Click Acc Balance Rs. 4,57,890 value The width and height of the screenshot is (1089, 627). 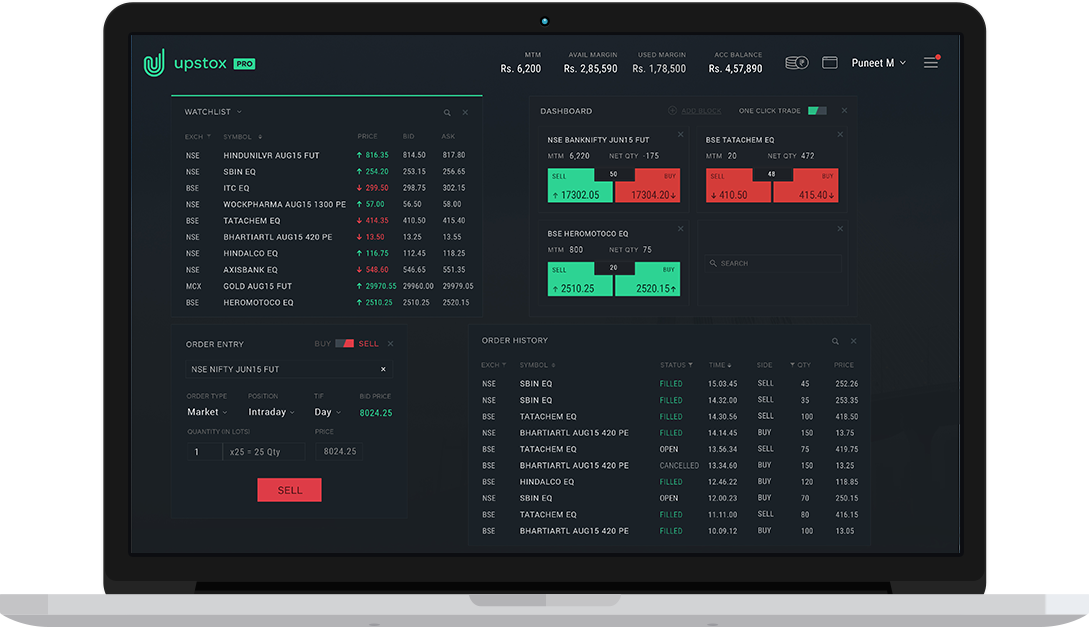pyautogui.click(x=735, y=69)
